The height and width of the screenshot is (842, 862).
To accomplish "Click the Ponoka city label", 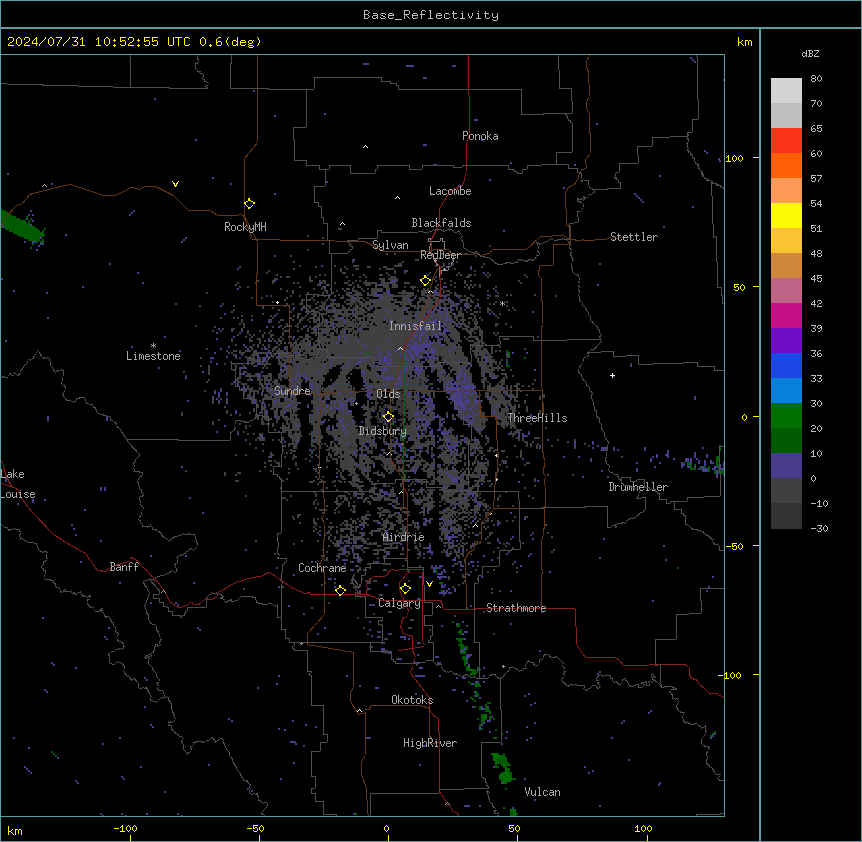I will [x=480, y=136].
